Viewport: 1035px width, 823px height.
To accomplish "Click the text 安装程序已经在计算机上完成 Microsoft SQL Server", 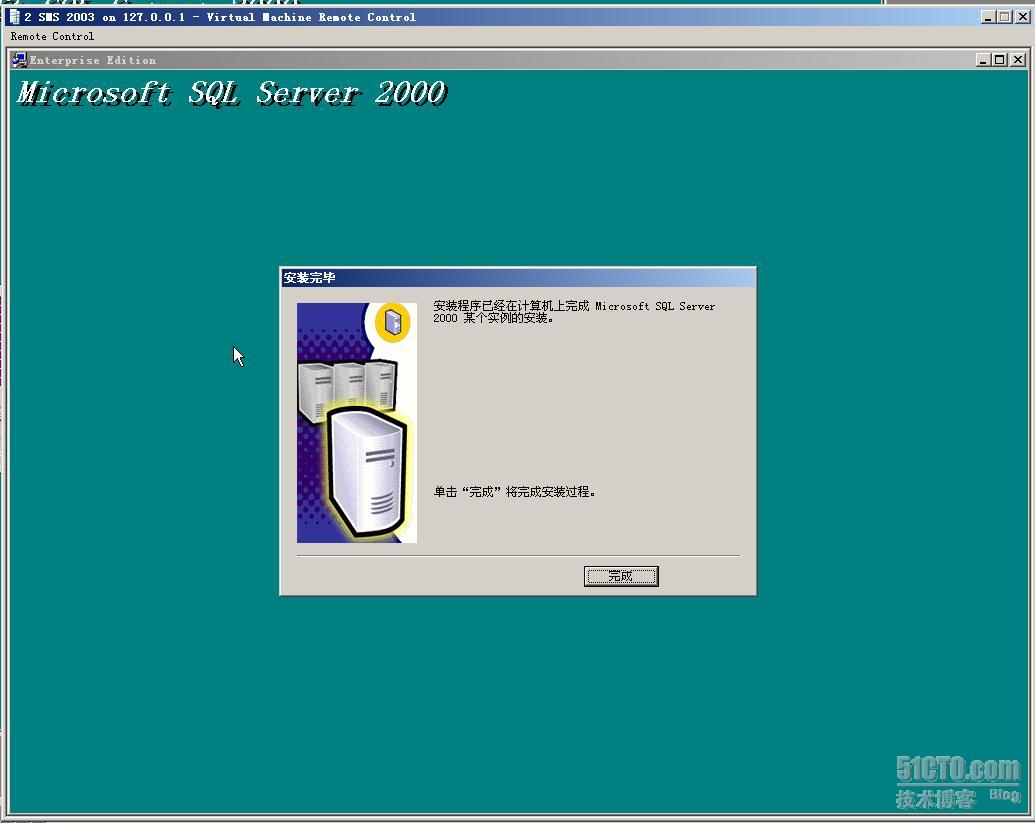I will click(x=574, y=306).
